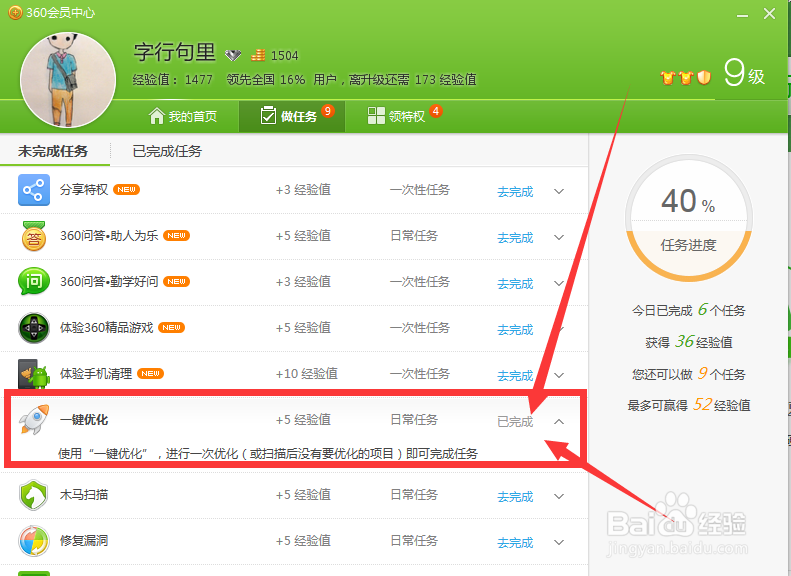Click the 最多可赢得 52 经验值 text
The image size is (791, 576).
click(689, 405)
